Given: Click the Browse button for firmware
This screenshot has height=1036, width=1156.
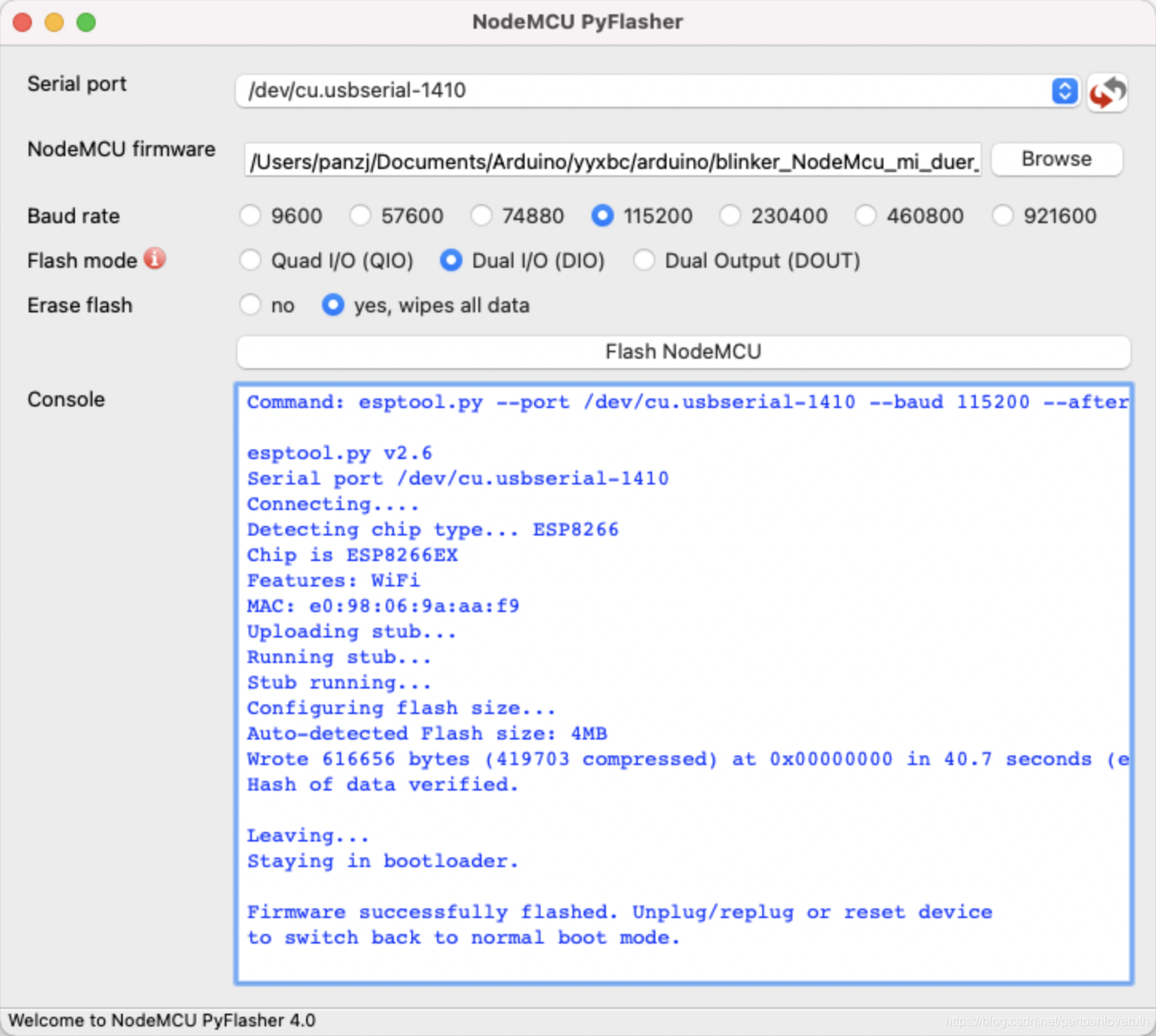Looking at the screenshot, I should click(1057, 159).
